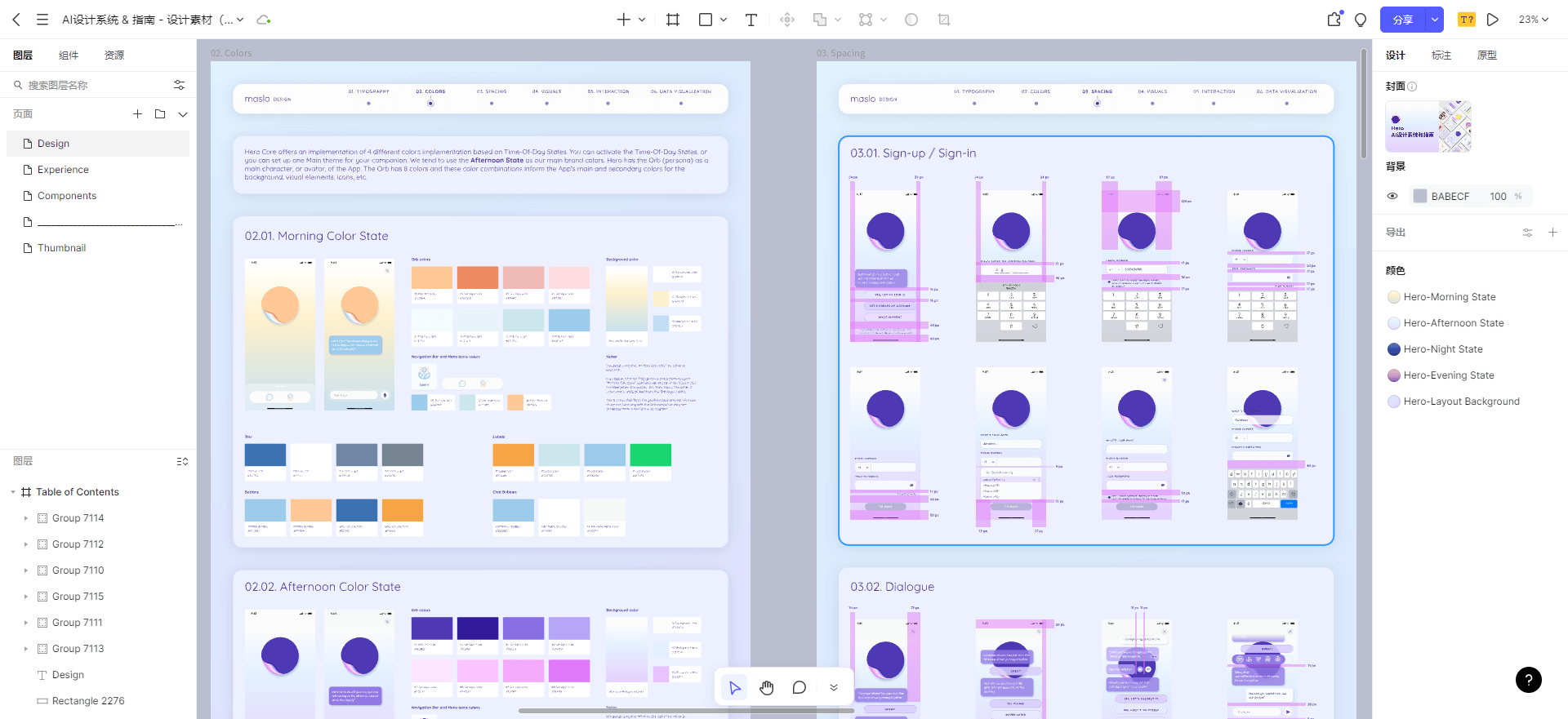Open the add tool dropdown arrow
Viewport: 1568px width, 719px height.
click(x=642, y=20)
